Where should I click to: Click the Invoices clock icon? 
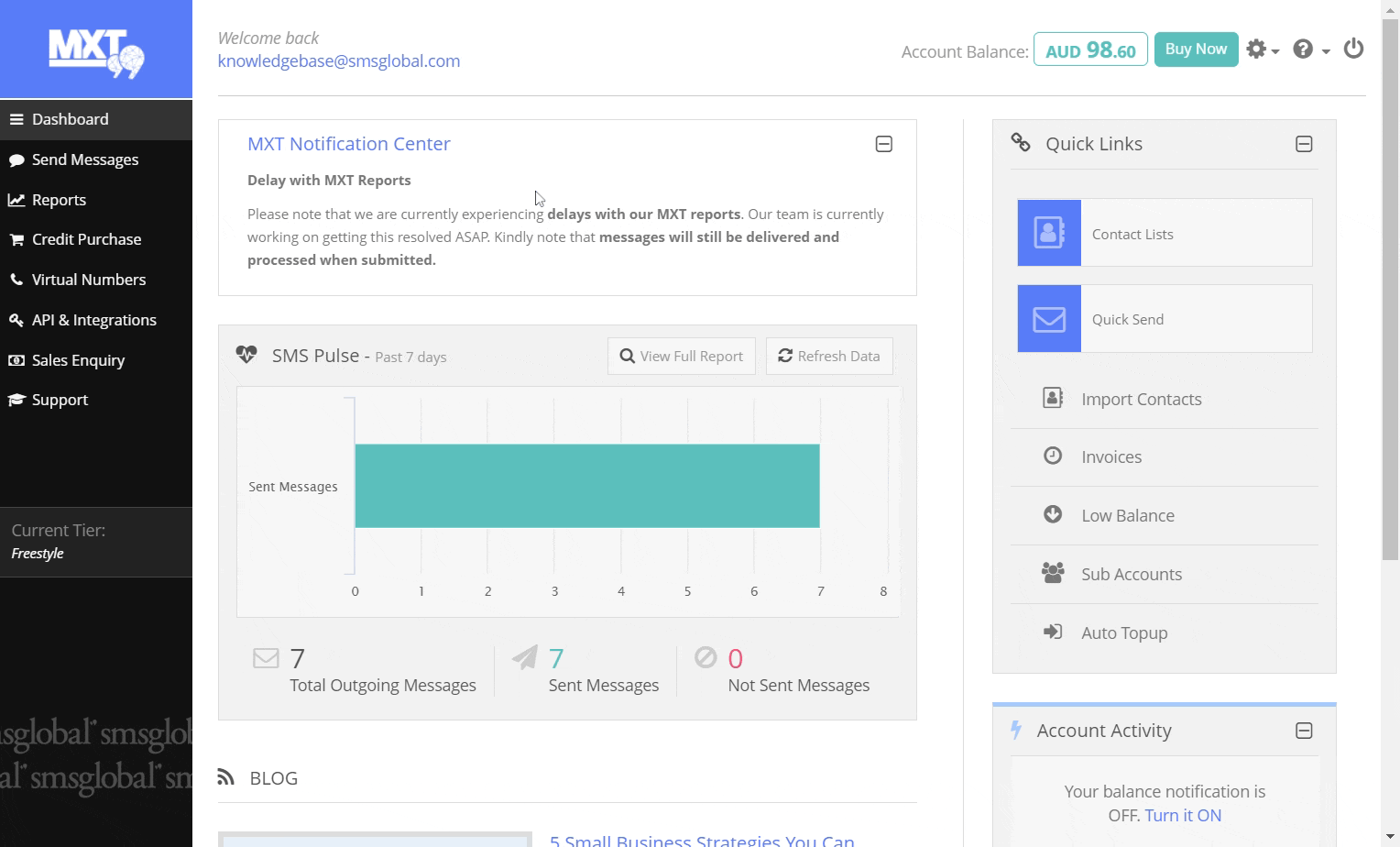[x=1053, y=456]
